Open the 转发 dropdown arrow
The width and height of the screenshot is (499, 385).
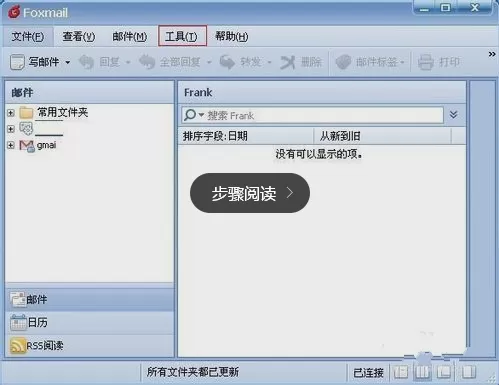269,62
